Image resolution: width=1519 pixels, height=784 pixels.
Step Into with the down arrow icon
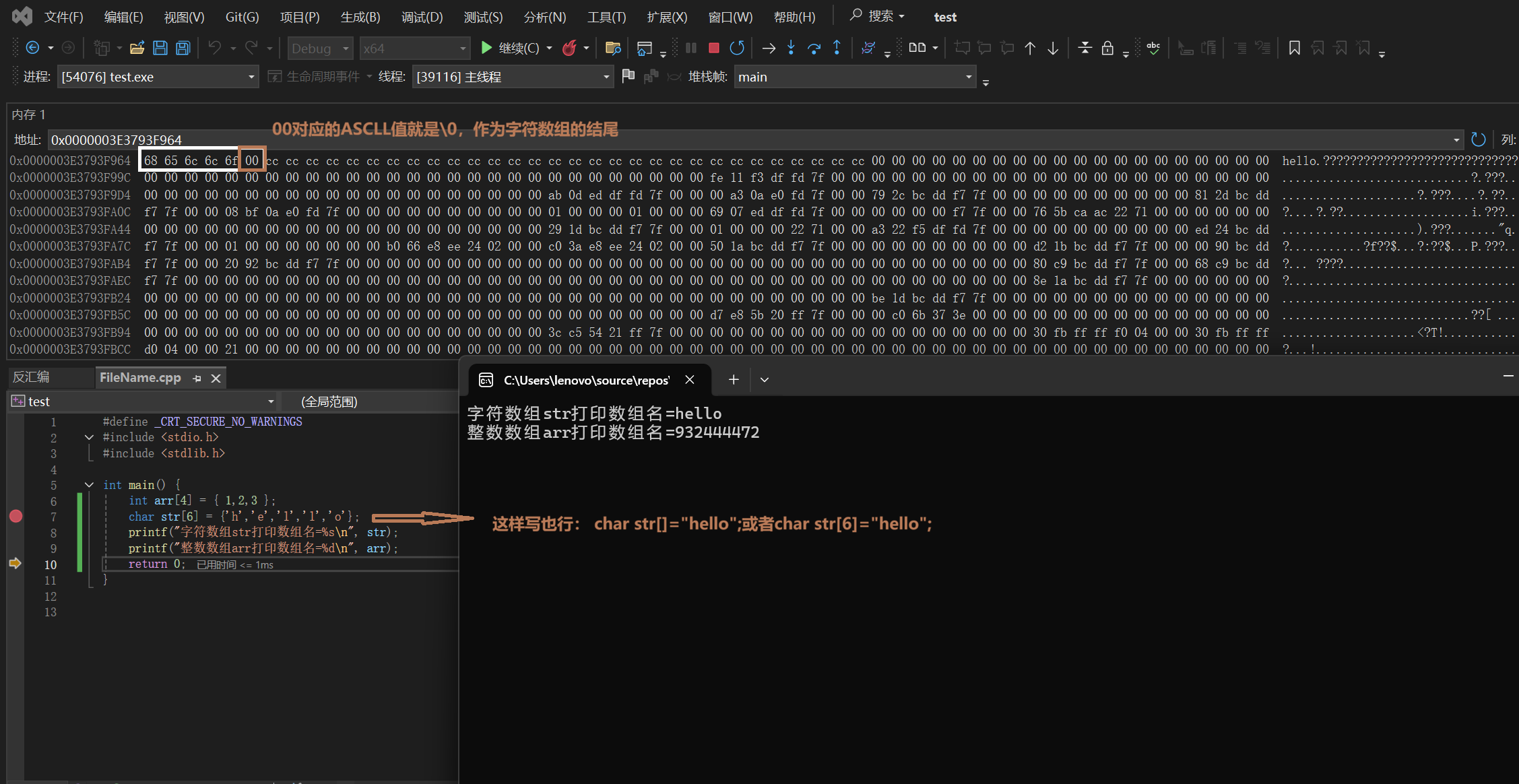coord(791,48)
